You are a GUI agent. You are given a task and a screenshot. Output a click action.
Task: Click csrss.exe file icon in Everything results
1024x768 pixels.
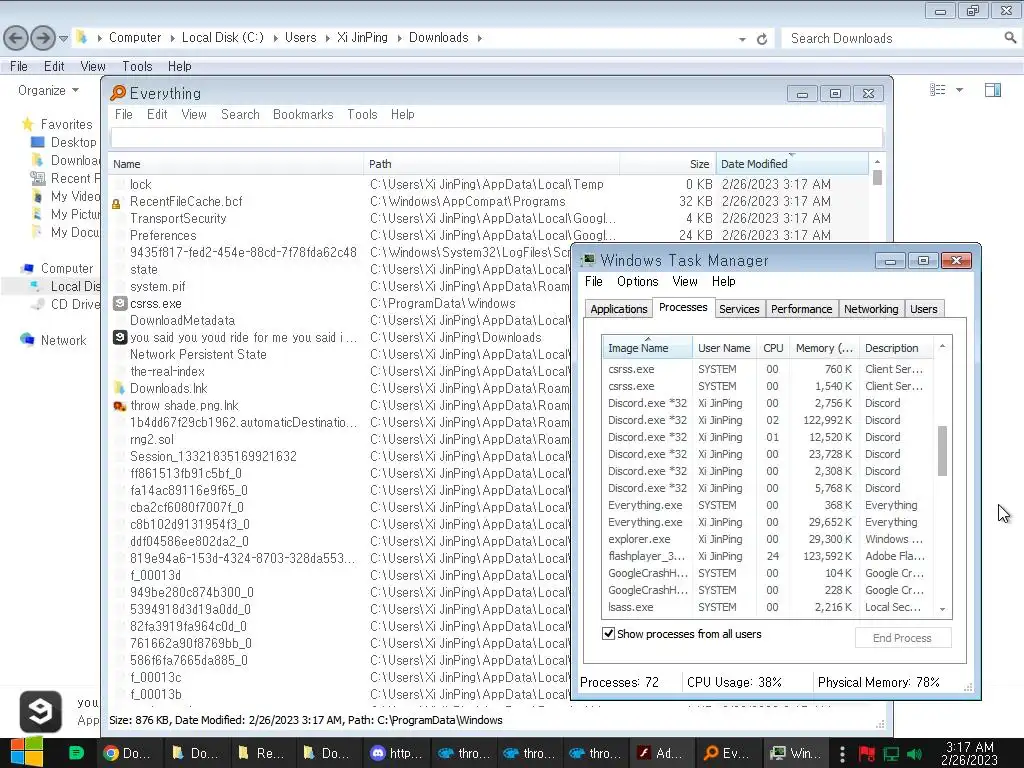click(x=120, y=304)
